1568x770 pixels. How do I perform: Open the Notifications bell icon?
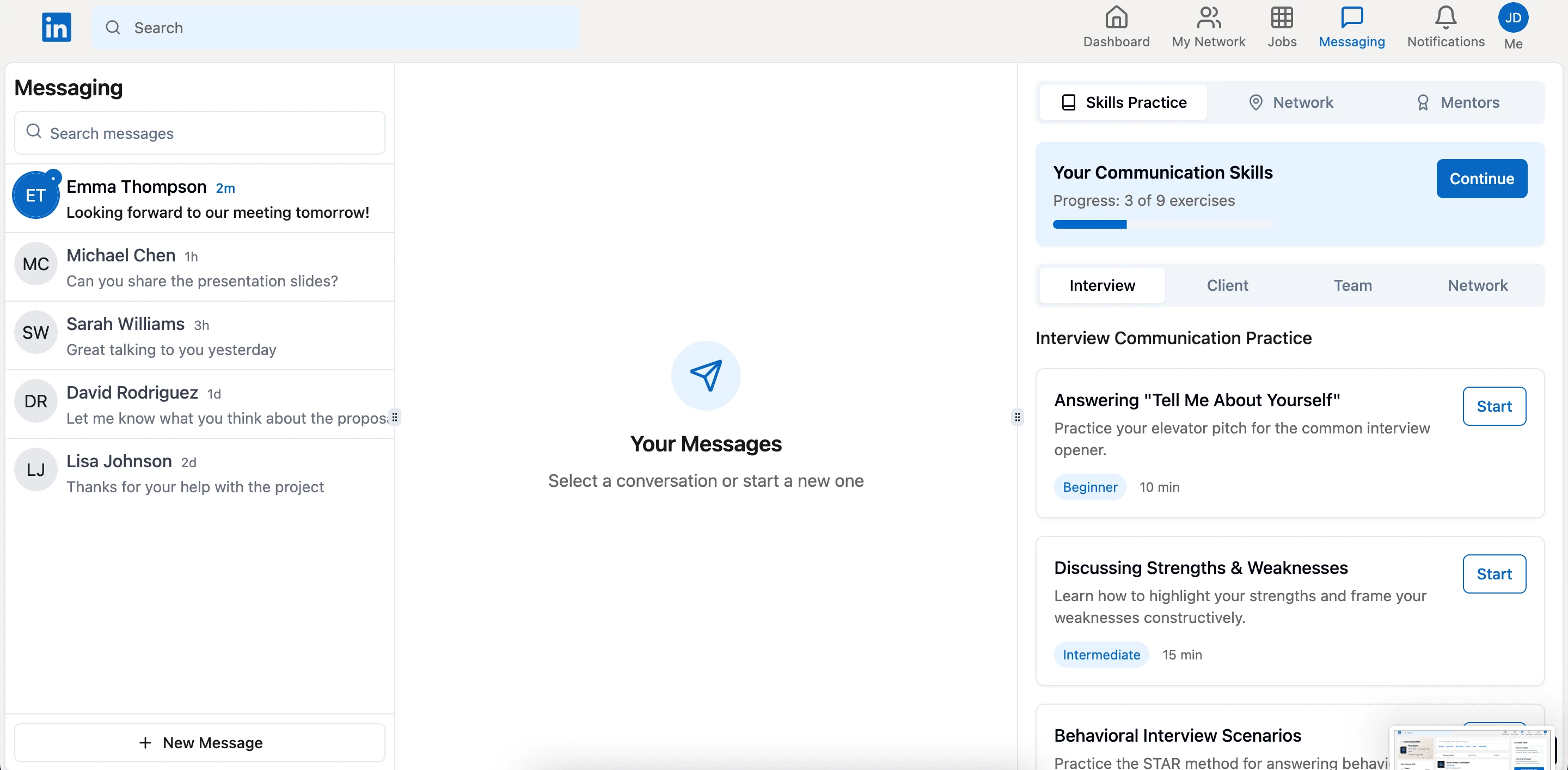(1445, 17)
